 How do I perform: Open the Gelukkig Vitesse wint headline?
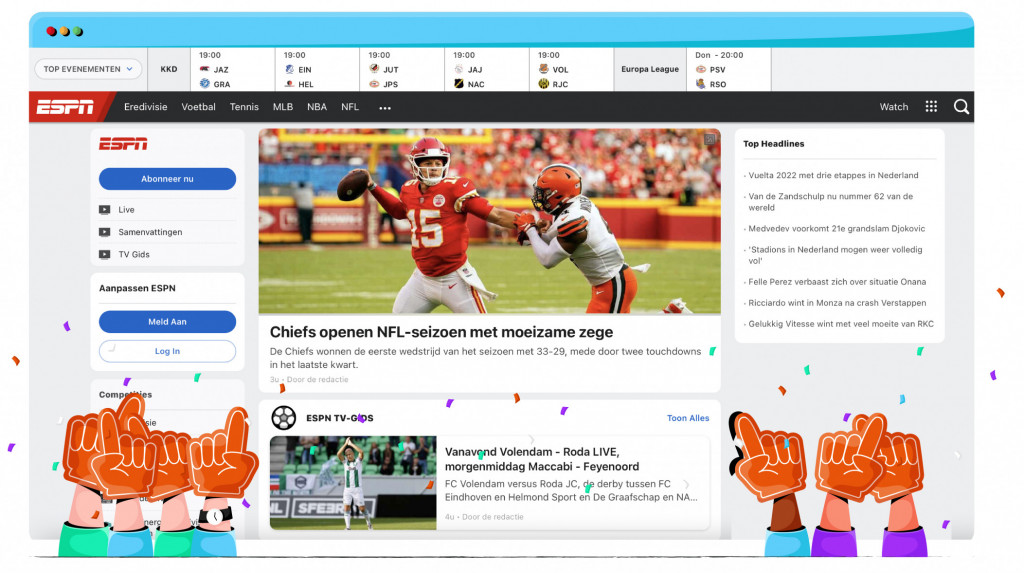coord(841,323)
